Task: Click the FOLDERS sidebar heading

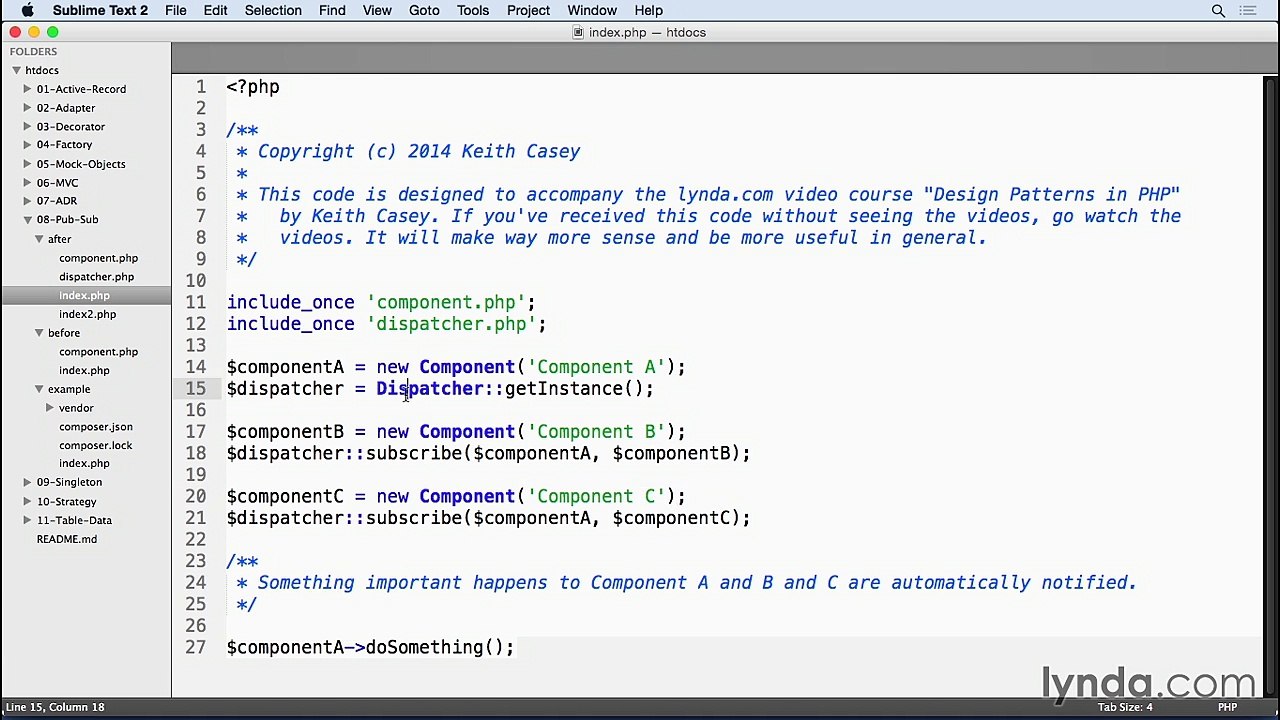Action: [33, 51]
